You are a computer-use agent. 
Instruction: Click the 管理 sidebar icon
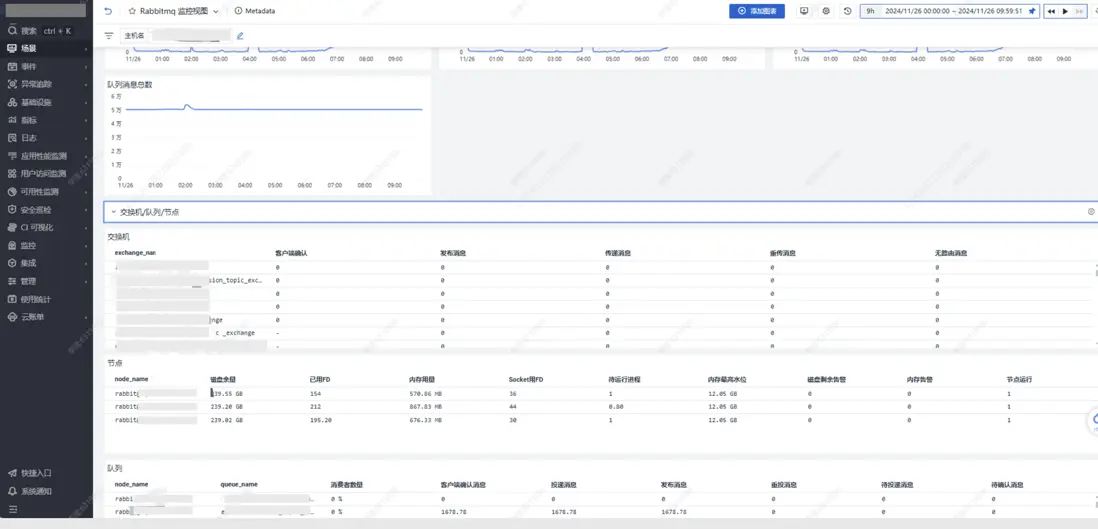point(12,281)
